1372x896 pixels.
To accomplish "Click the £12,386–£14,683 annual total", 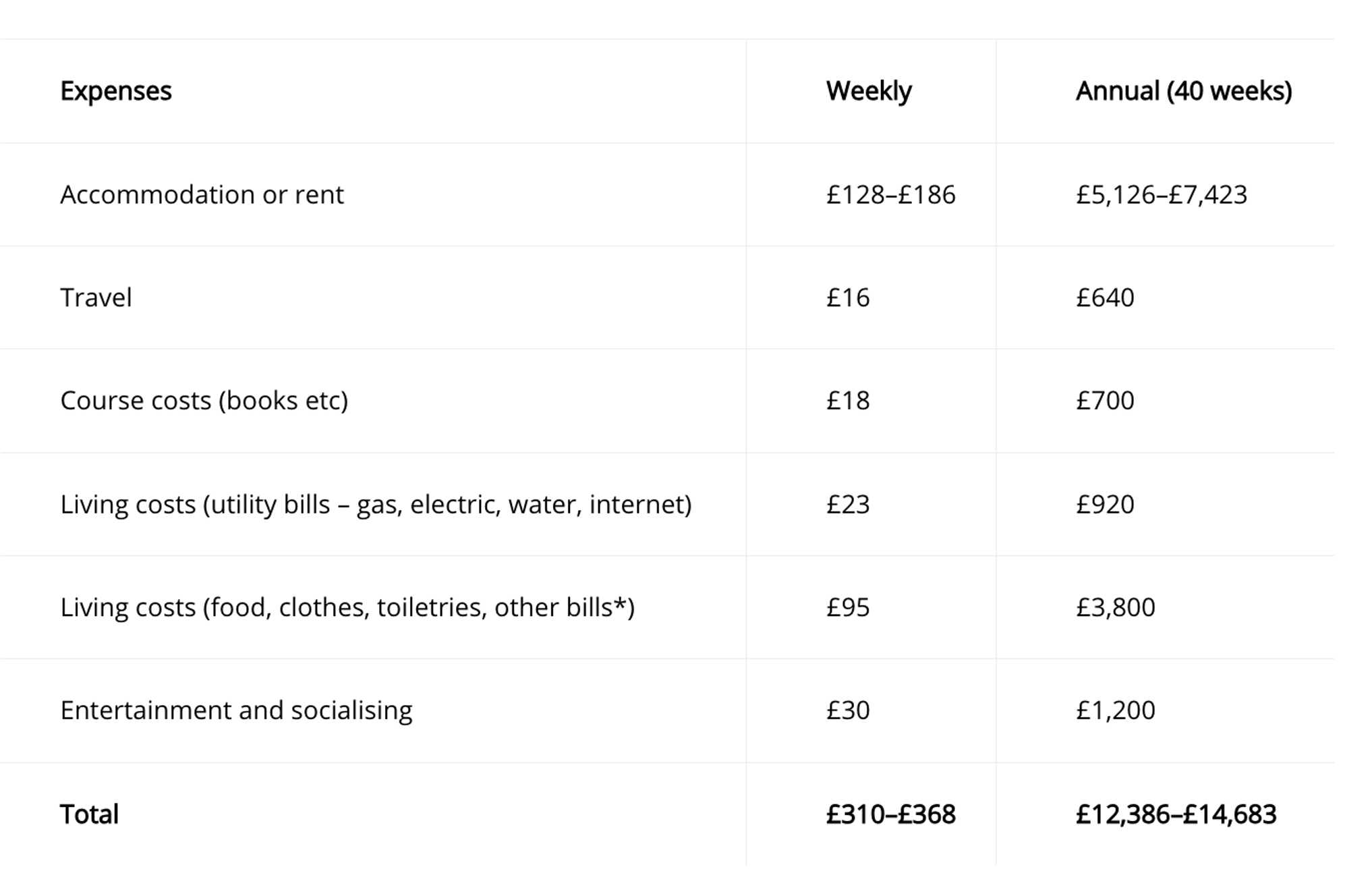I will click(x=1176, y=814).
